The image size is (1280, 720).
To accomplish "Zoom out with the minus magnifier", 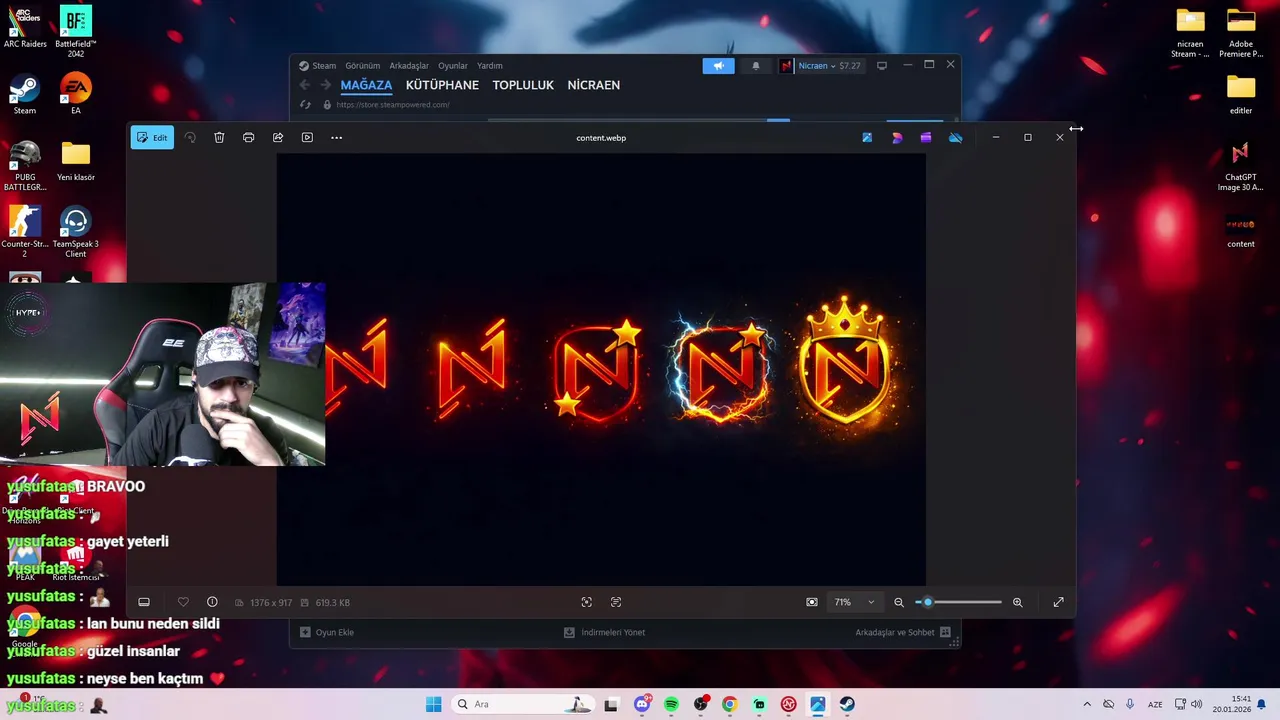I will (x=899, y=602).
